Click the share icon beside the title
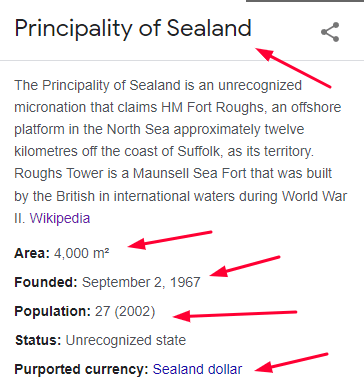364x389 pixels. [x=330, y=32]
